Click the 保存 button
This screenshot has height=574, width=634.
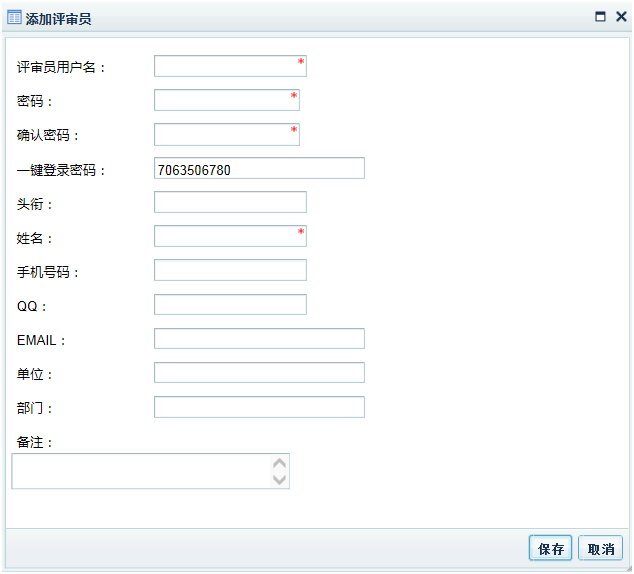tap(551, 548)
